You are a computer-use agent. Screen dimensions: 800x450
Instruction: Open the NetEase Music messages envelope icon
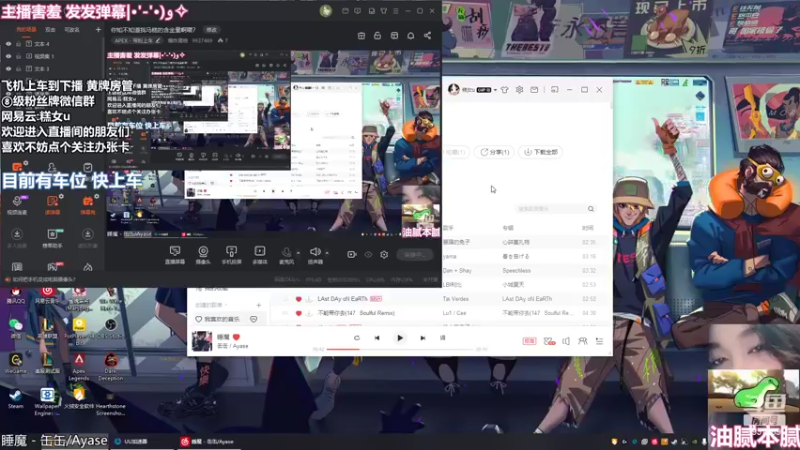pyautogui.click(x=534, y=90)
